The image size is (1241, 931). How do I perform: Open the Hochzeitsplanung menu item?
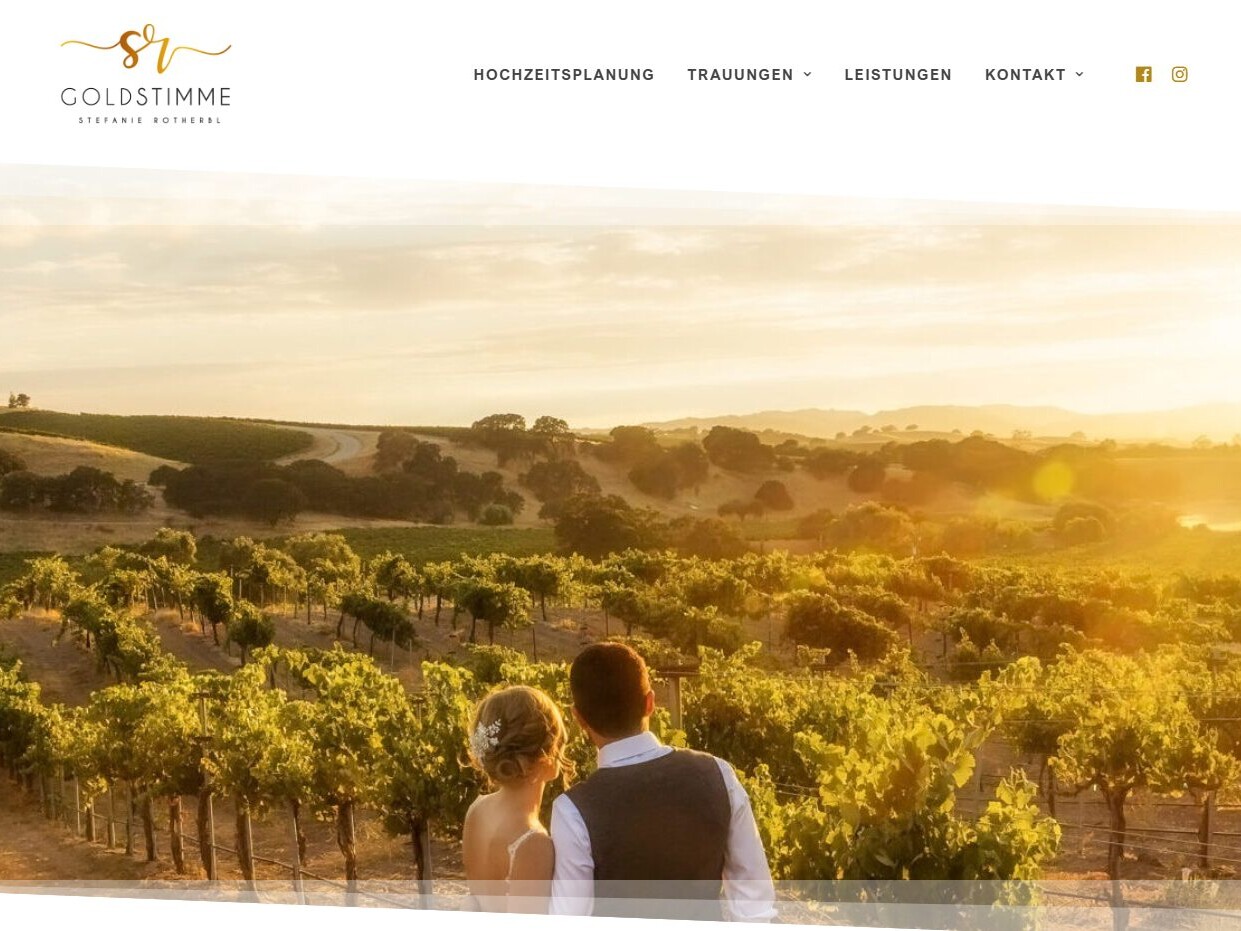point(564,75)
